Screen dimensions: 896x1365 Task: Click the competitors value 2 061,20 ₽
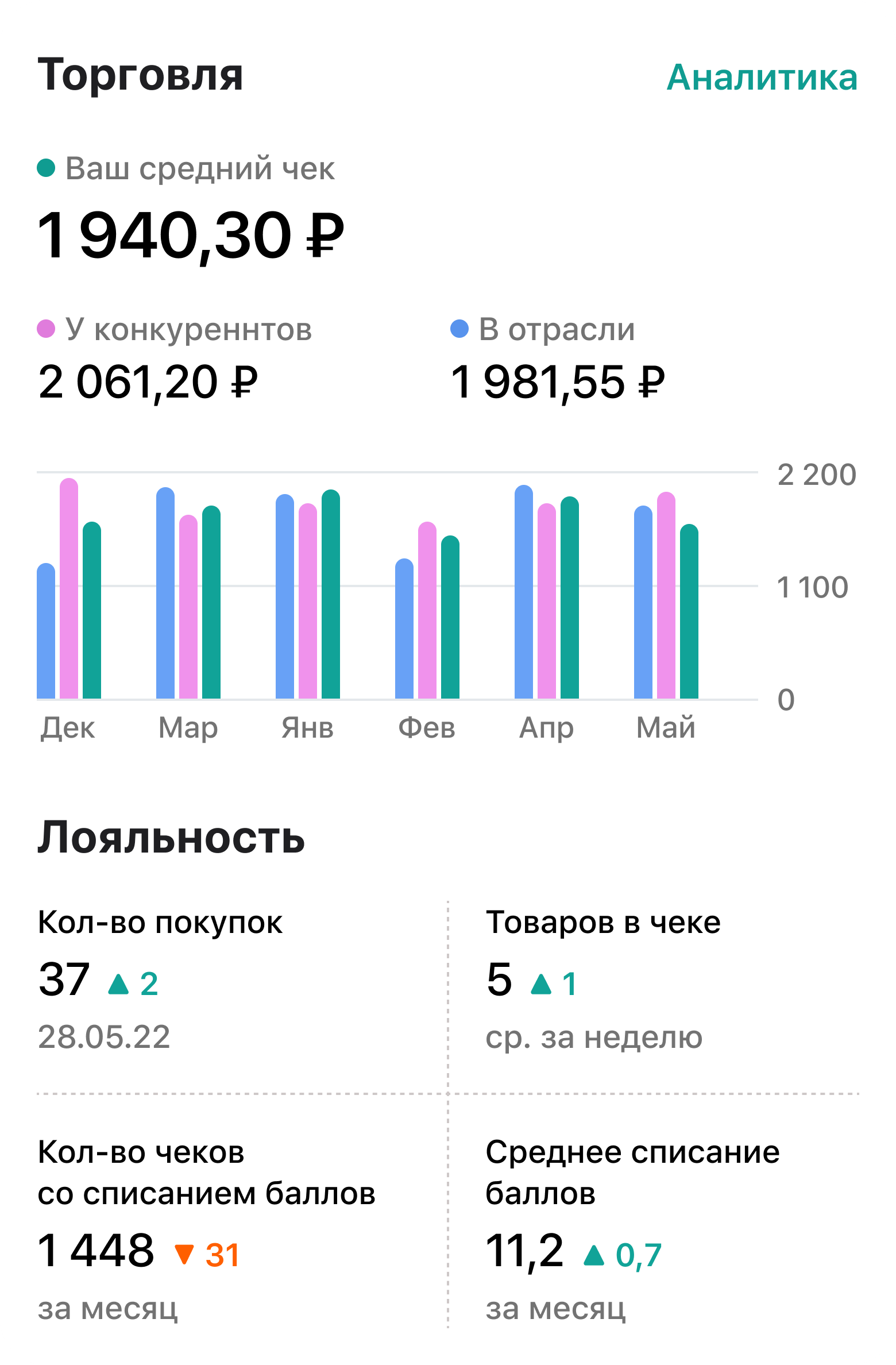[x=148, y=383]
